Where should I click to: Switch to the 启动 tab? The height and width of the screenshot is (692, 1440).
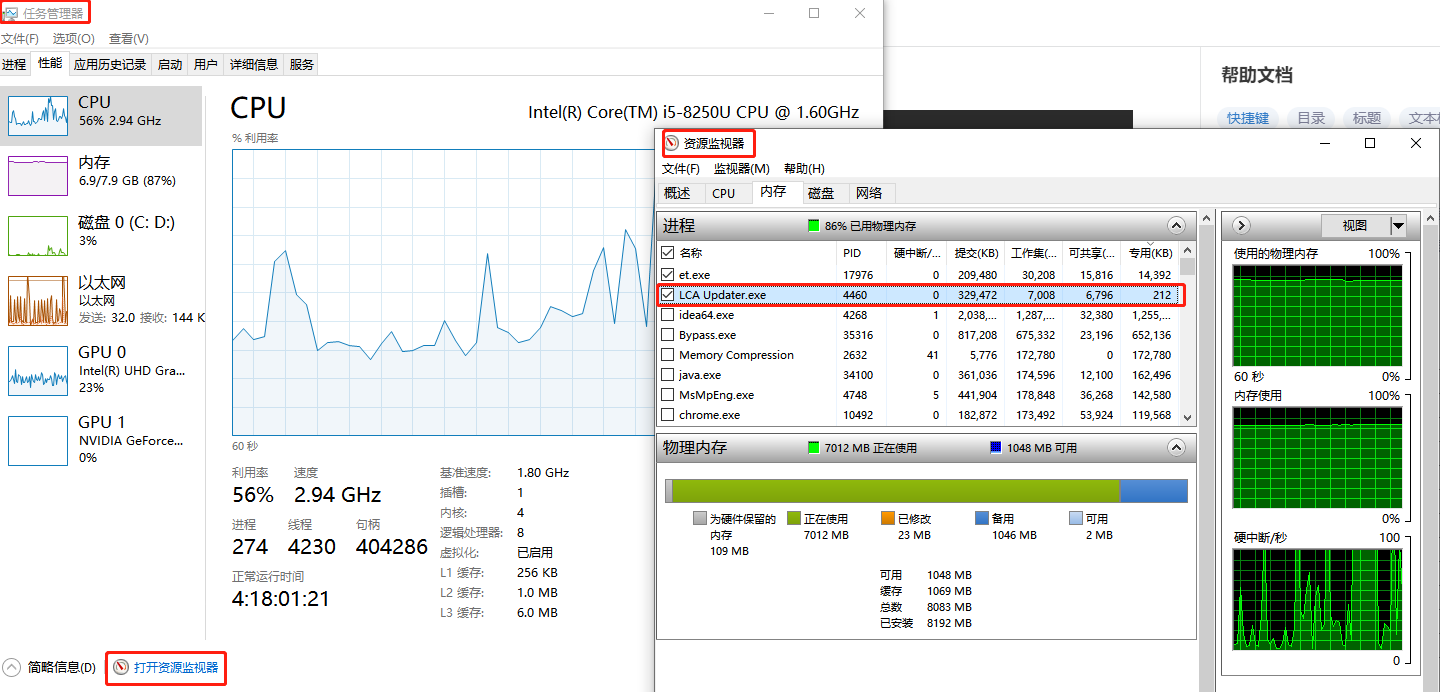(x=170, y=65)
